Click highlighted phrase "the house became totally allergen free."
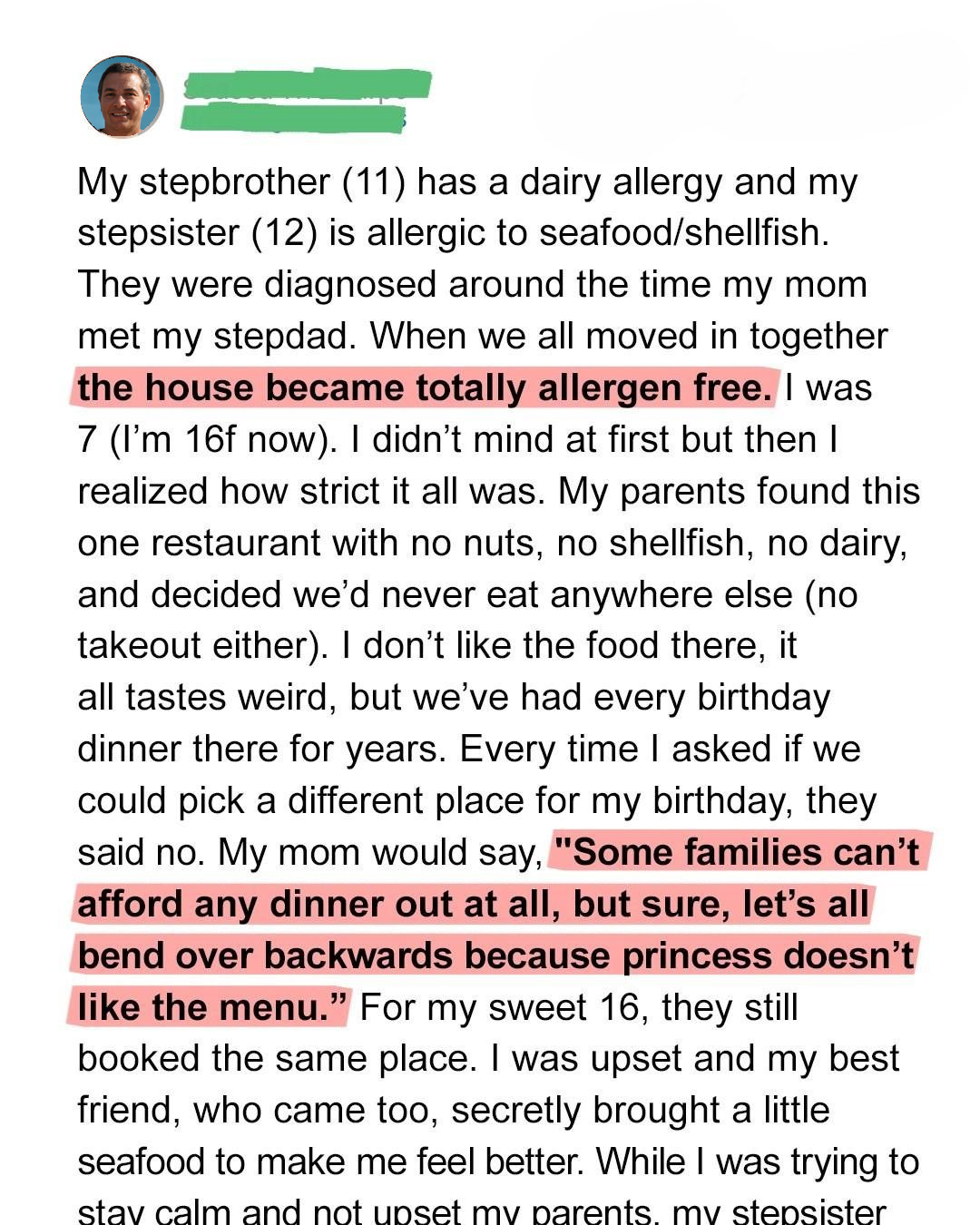This screenshot has height=1225, width=980. pyautogui.click(x=425, y=388)
